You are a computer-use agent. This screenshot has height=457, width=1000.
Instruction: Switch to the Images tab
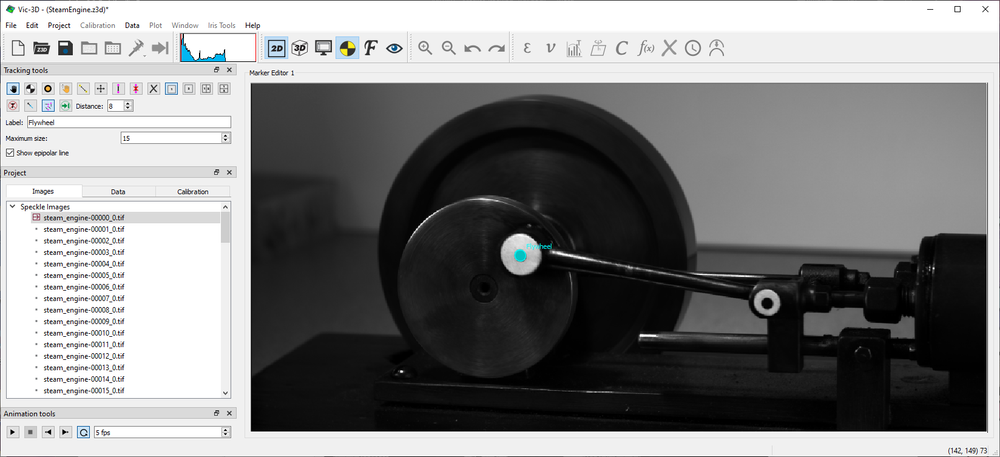tap(44, 191)
